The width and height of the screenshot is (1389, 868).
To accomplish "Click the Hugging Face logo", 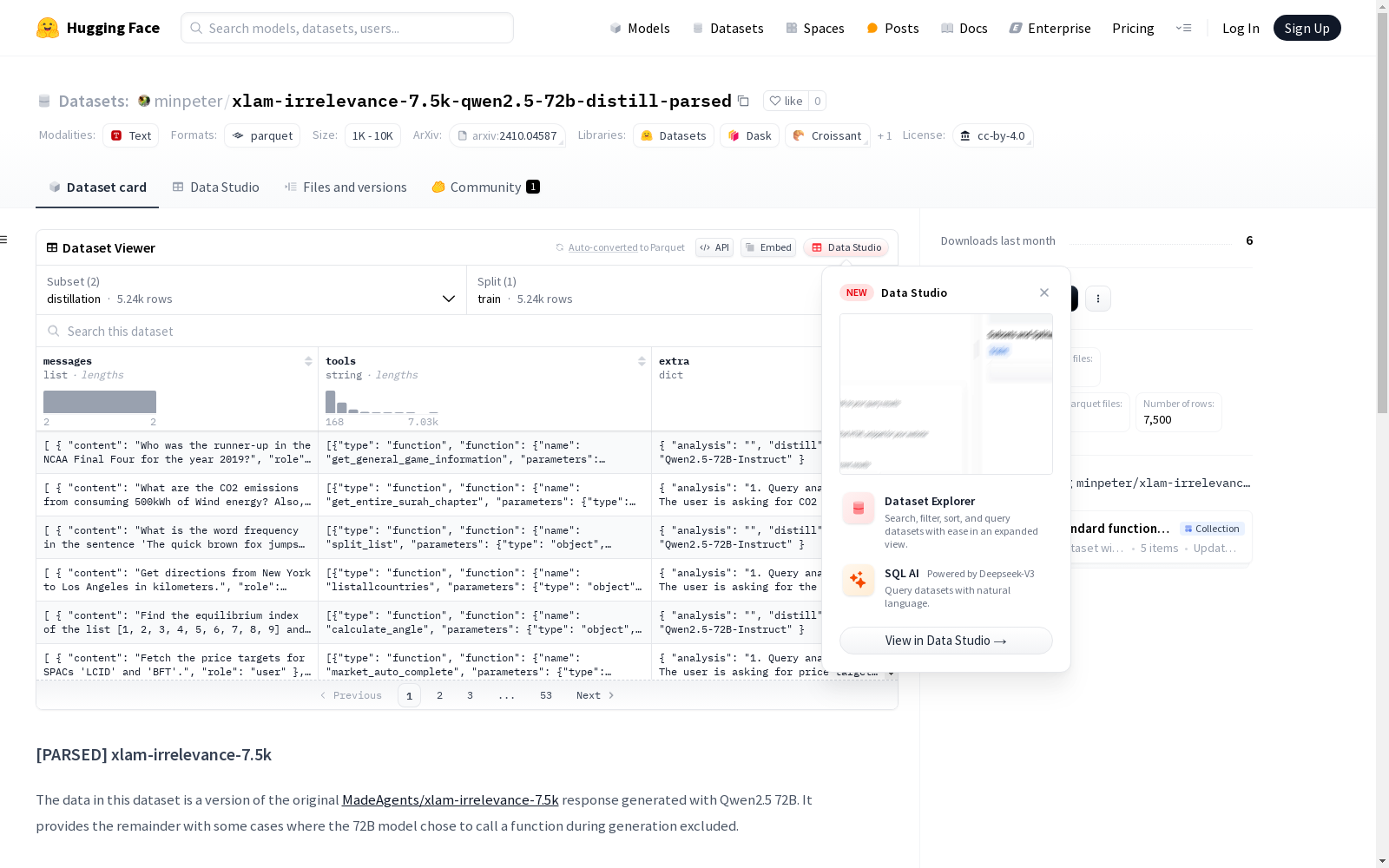I will tap(98, 28).
